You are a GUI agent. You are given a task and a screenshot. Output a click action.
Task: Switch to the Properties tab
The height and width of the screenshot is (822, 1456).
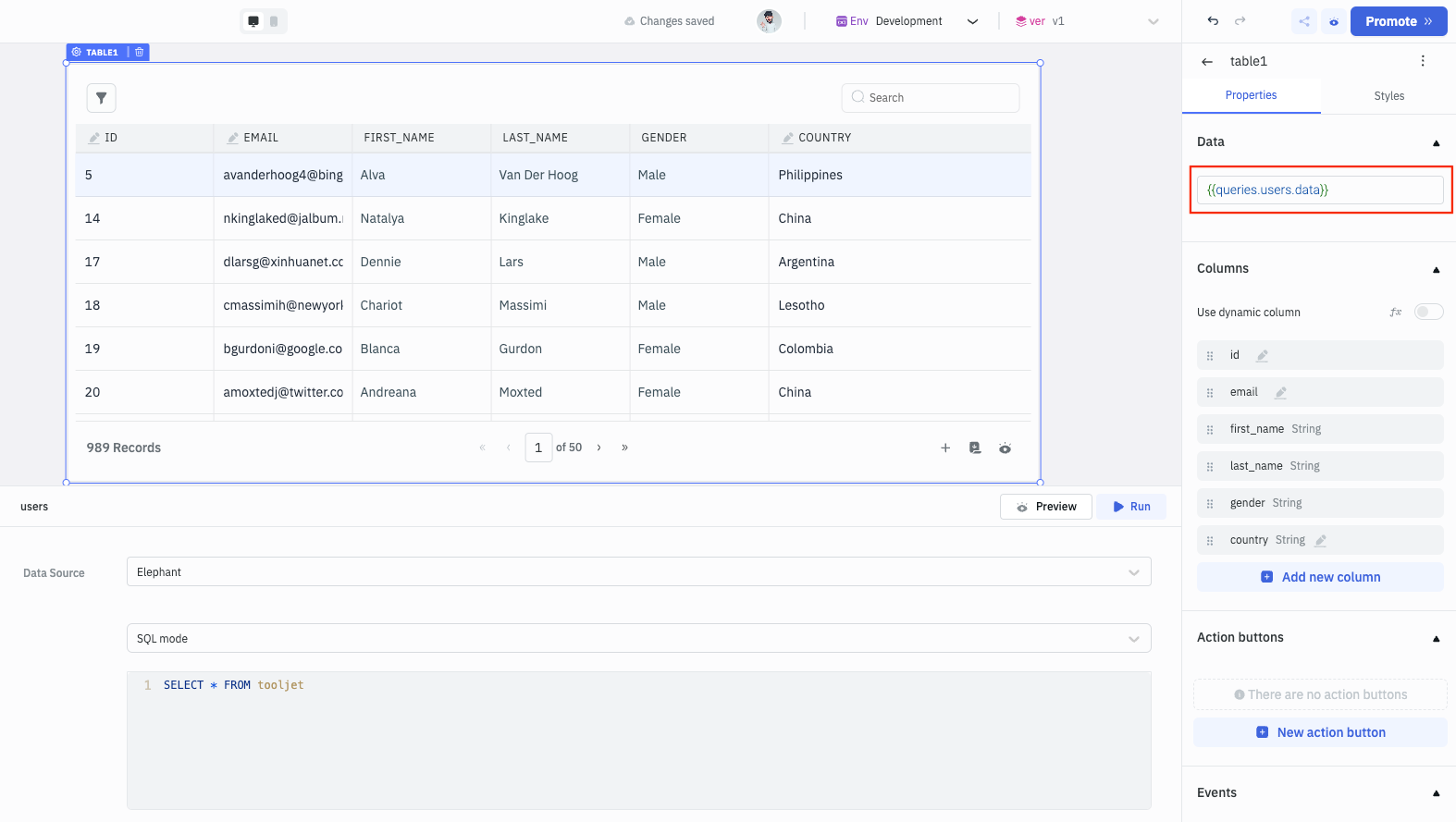[1251, 95]
